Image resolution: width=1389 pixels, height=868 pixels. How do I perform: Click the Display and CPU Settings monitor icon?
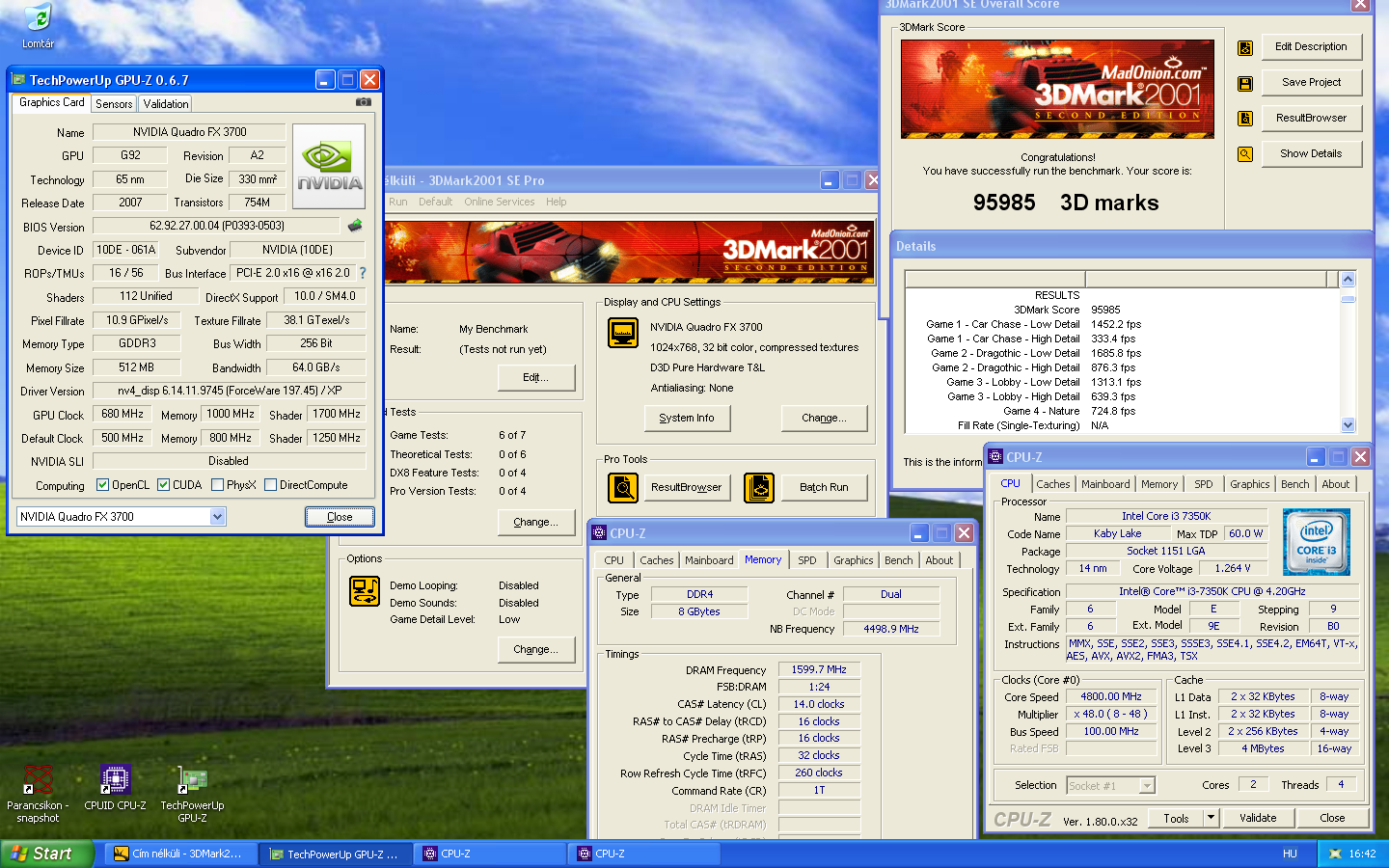tap(623, 333)
